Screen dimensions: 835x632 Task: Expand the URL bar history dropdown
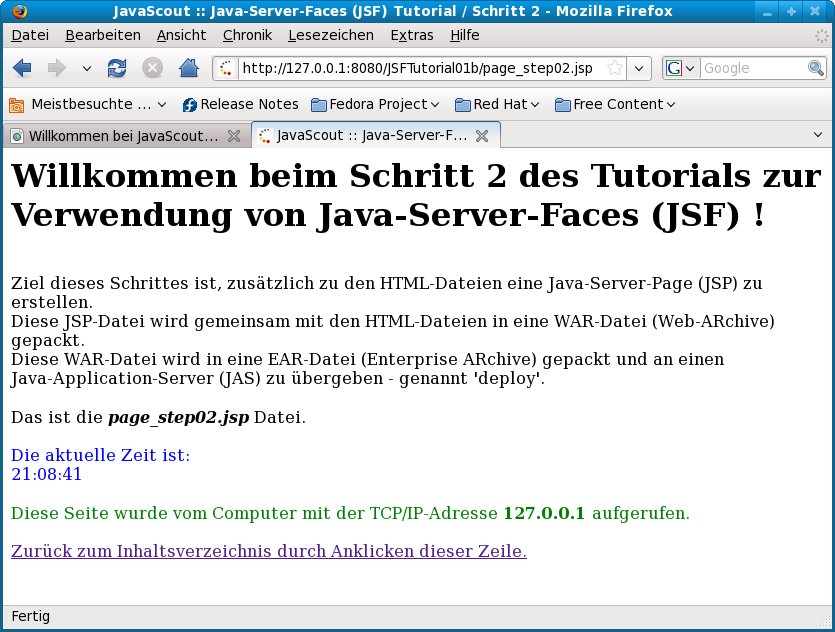(x=640, y=68)
